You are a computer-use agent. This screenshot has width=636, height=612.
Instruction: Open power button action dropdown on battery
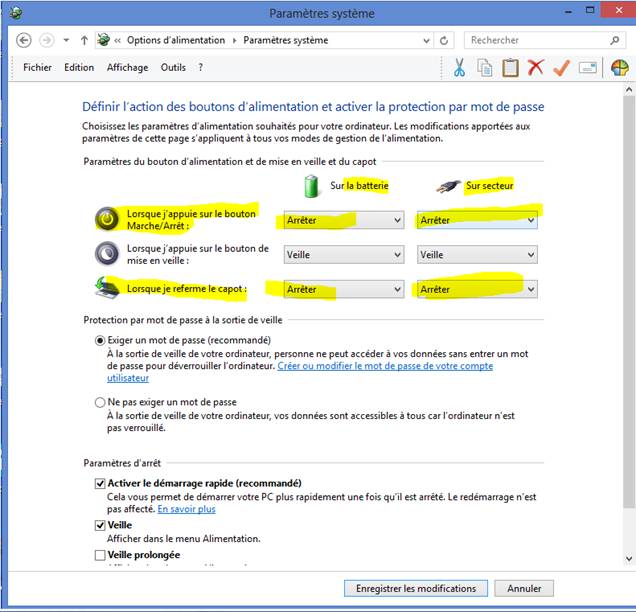coord(344,220)
